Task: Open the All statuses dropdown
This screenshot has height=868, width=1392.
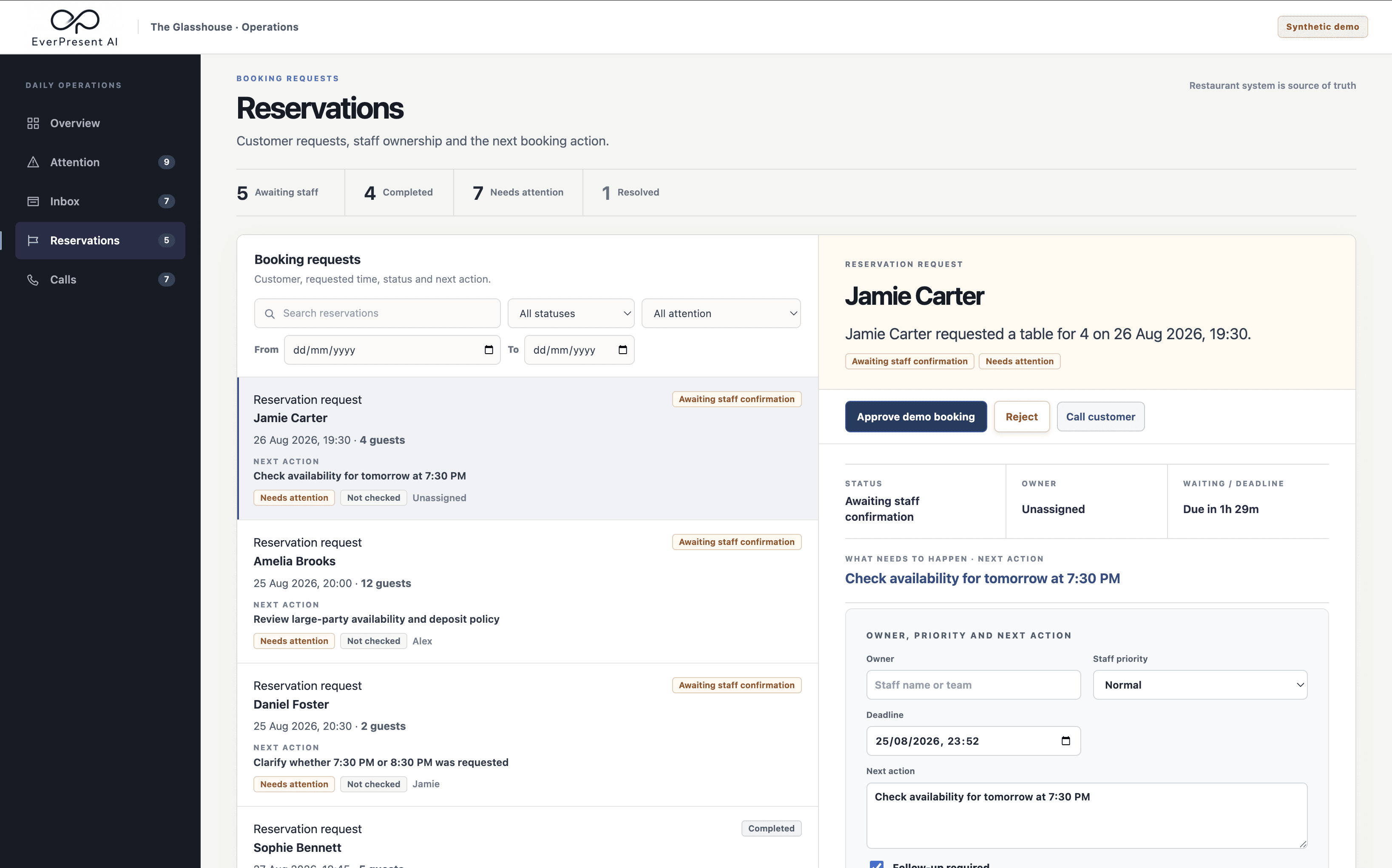Action: pos(571,313)
